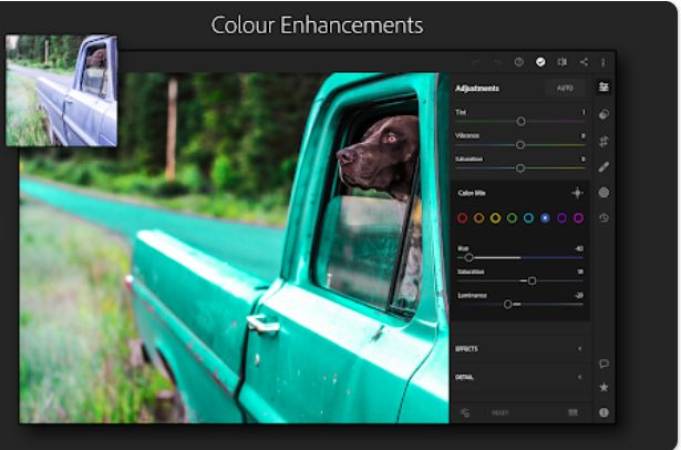Click the DETAIL section label
681x450 pixels.
[464, 377]
